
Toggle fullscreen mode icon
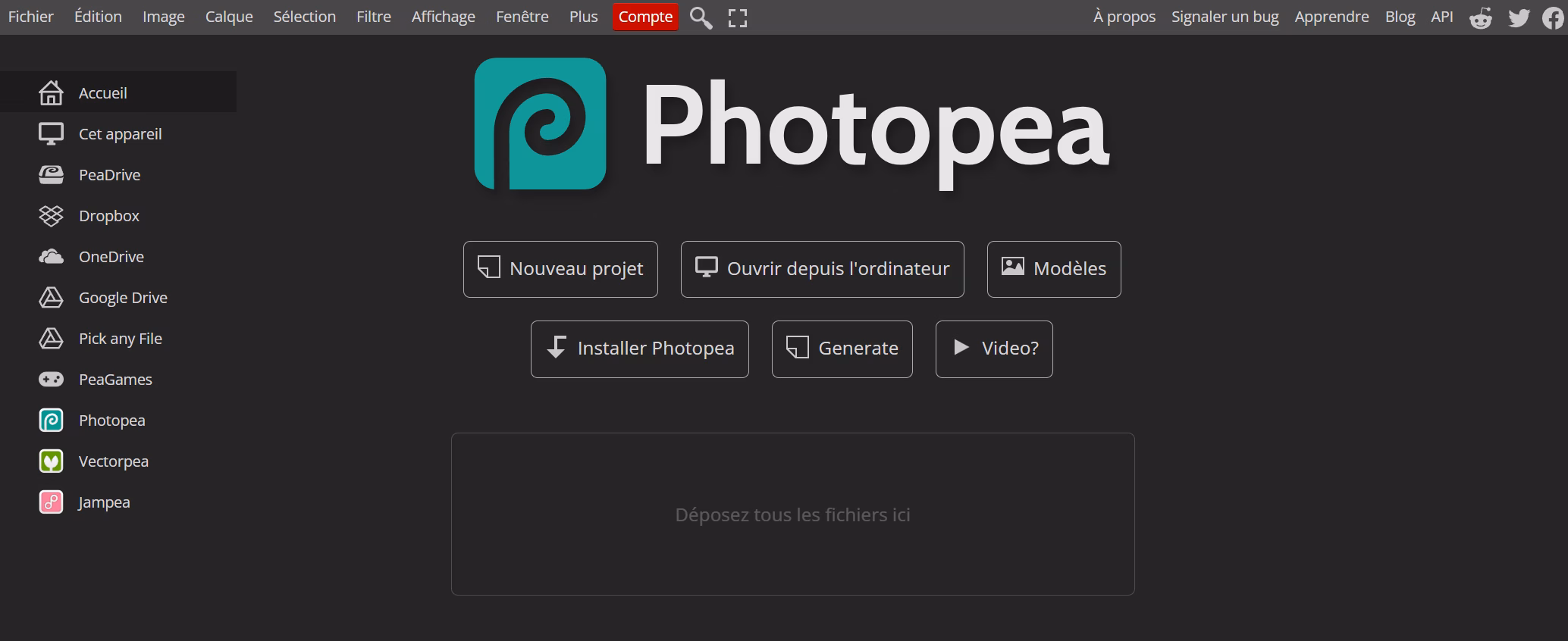(738, 17)
